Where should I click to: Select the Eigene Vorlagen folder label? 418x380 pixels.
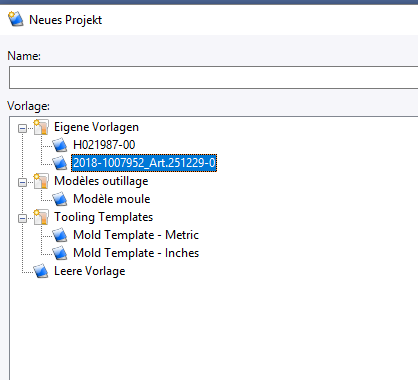96,127
